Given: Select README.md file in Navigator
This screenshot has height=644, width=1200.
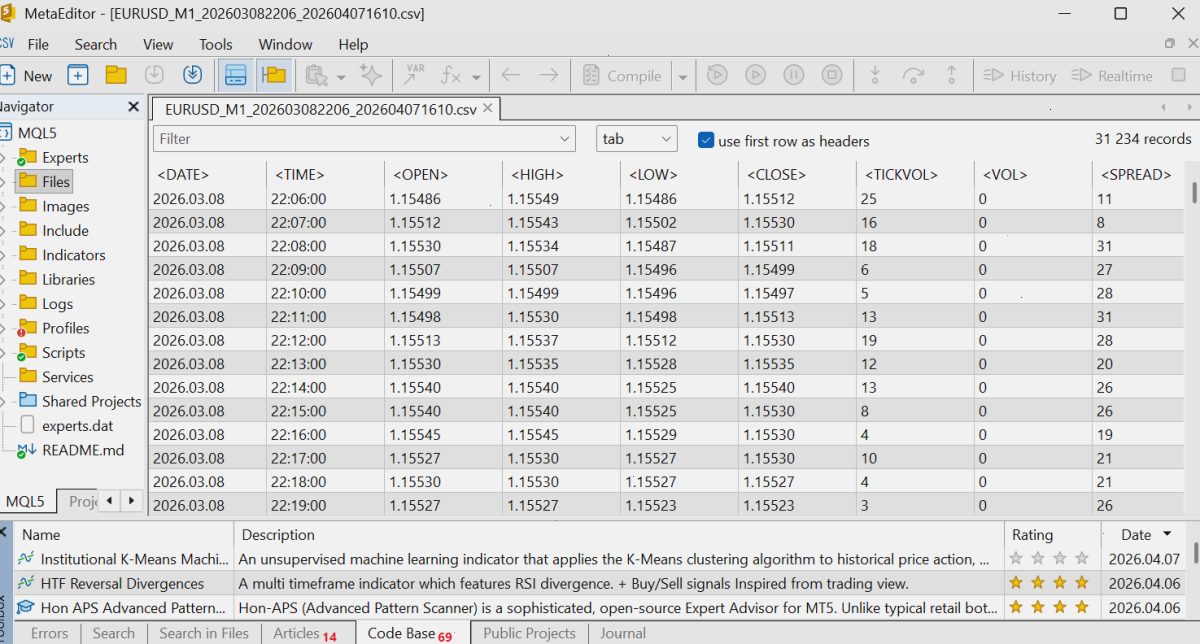Looking at the screenshot, I should (83, 450).
